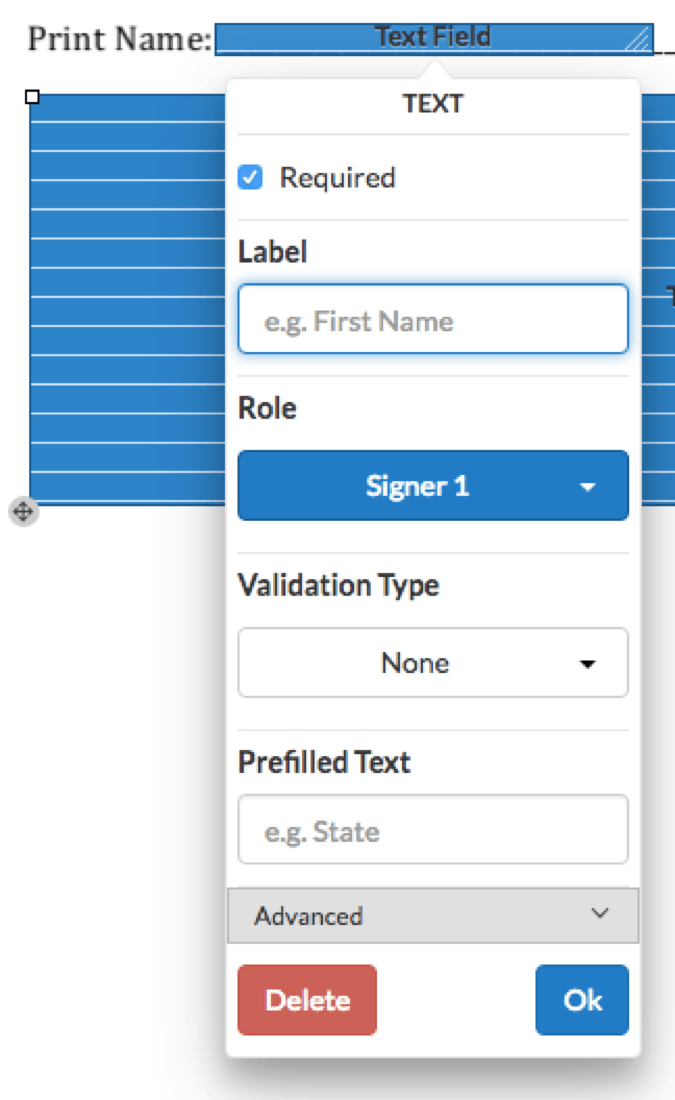Open the Signer 1 role dropdown
The image size is (675, 1100).
pyautogui.click(x=432, y=486)
